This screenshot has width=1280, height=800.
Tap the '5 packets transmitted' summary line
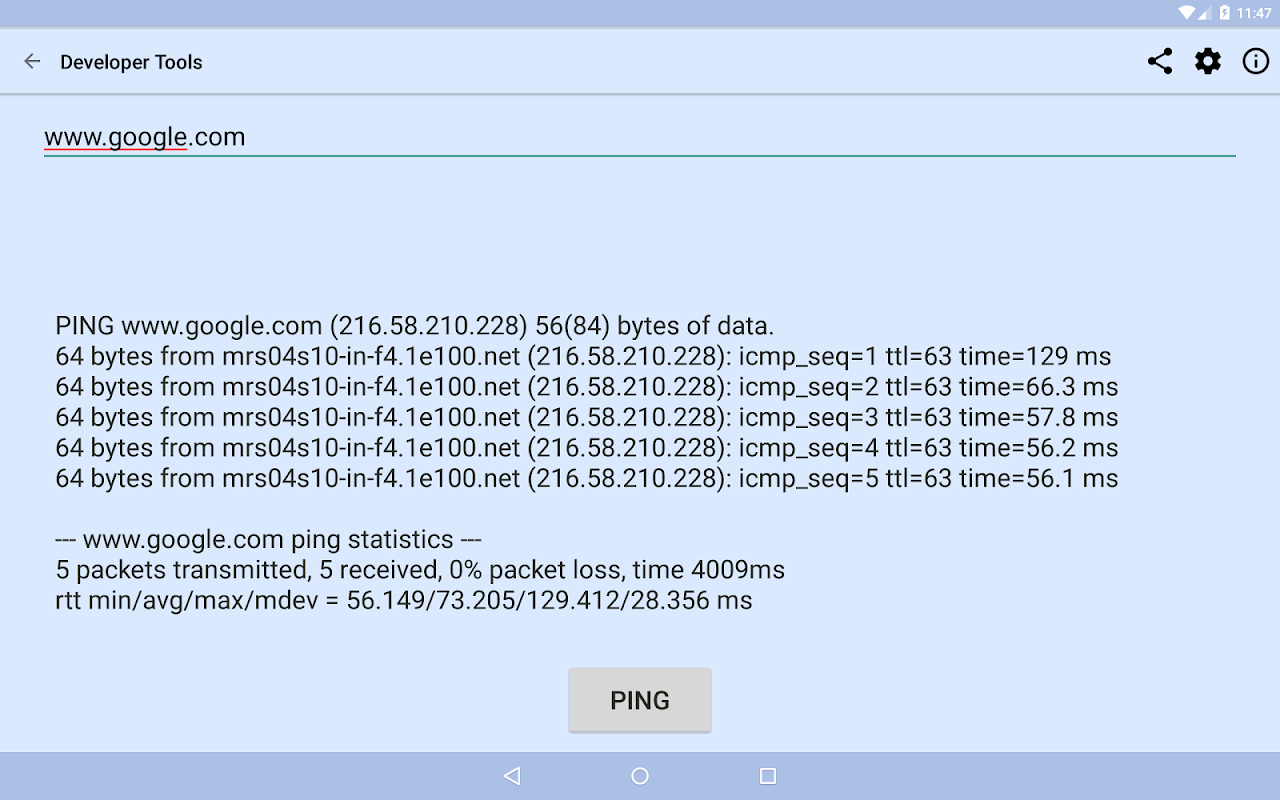[420, 570]
